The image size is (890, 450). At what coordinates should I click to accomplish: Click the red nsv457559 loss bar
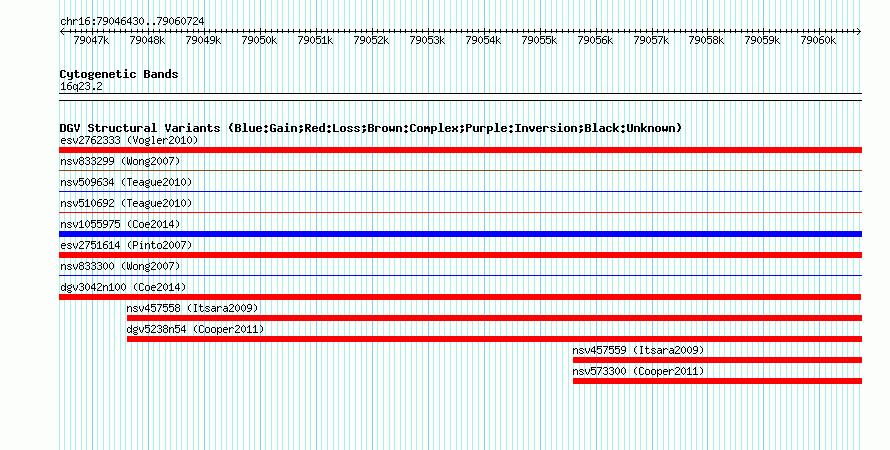[717, 360]
